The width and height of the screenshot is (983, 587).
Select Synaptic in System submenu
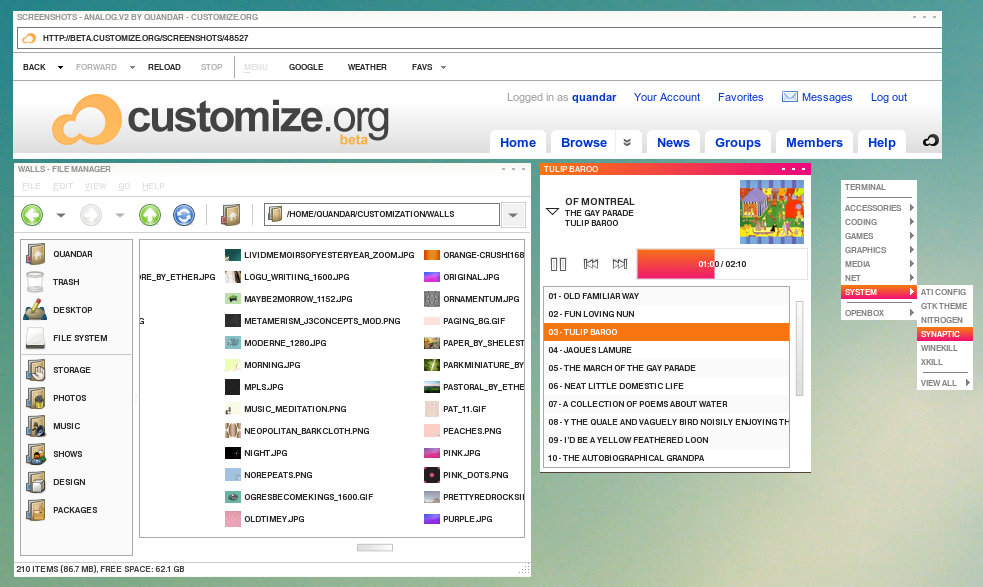[945, 334]
